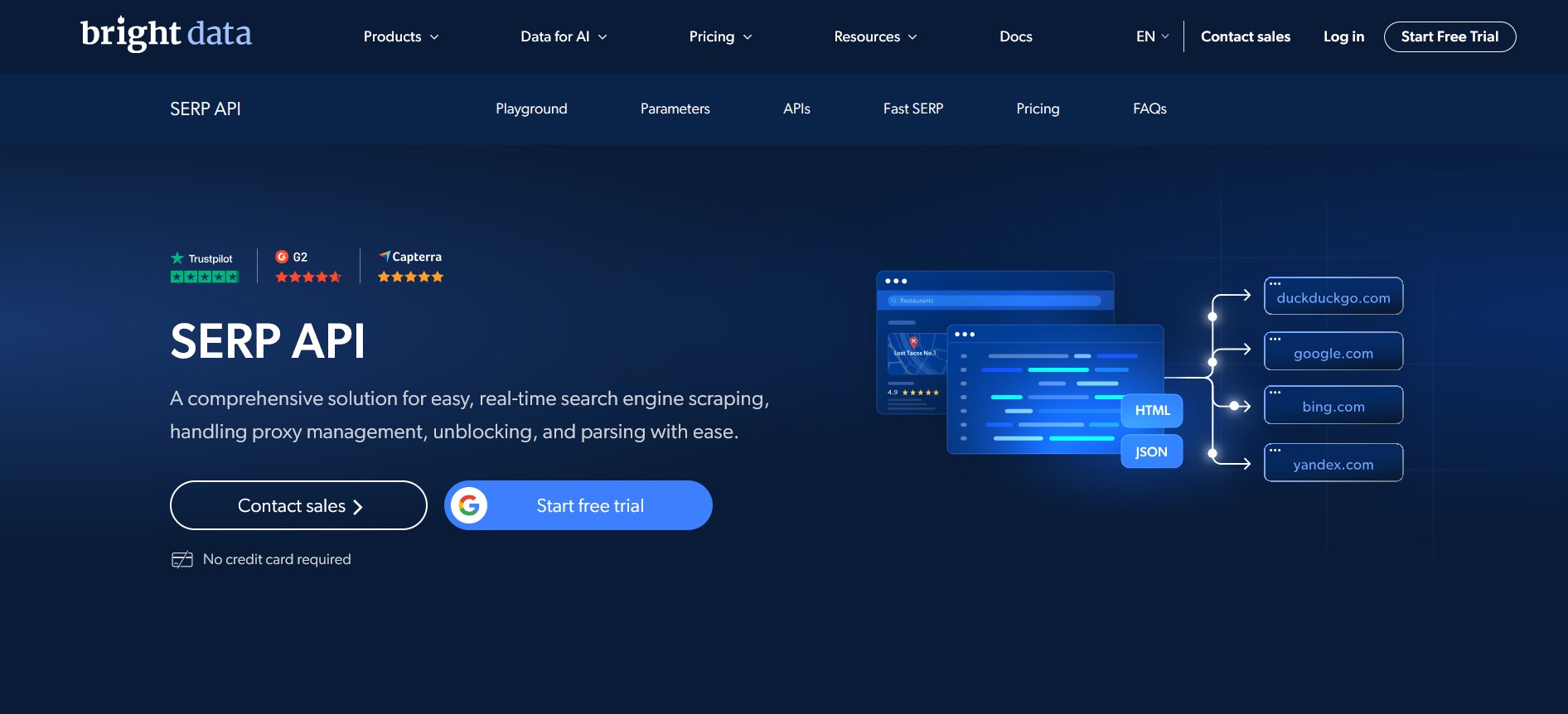
Task: Open the Pricing dropdown in top navigation
Action: (x=720, y=36)
